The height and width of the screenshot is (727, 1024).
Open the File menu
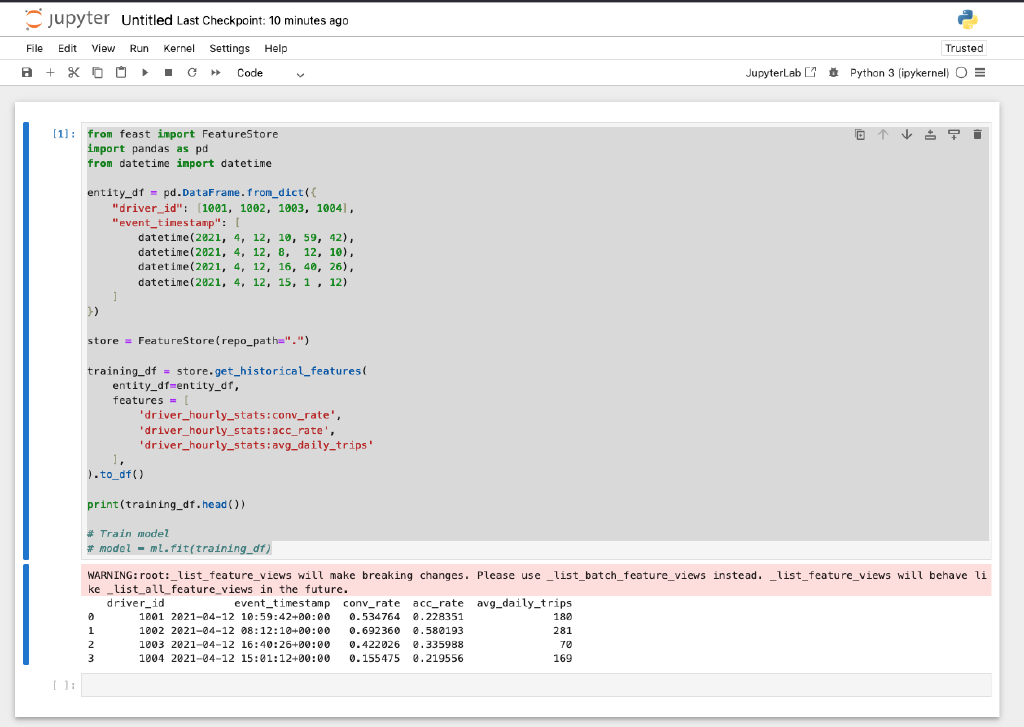pos(35,48)
